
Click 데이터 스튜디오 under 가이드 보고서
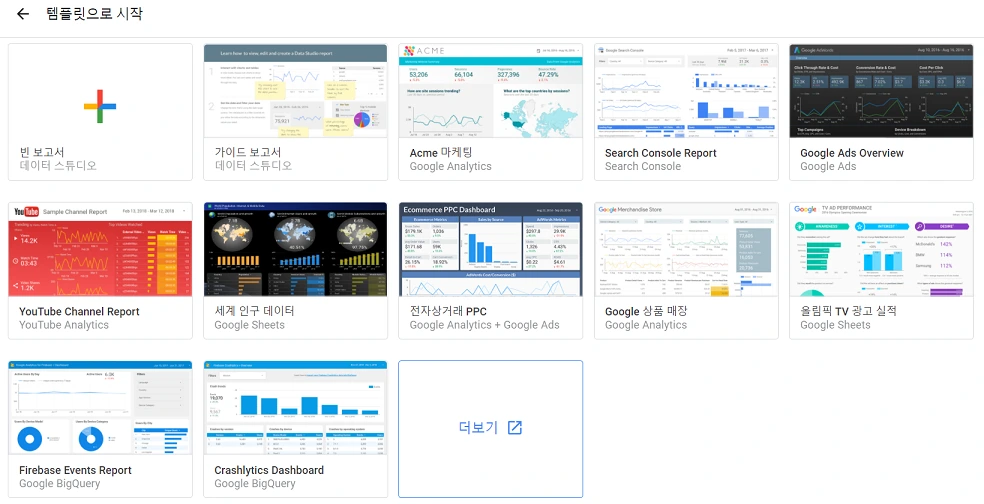pyautogui.click(x=254, y=166)
